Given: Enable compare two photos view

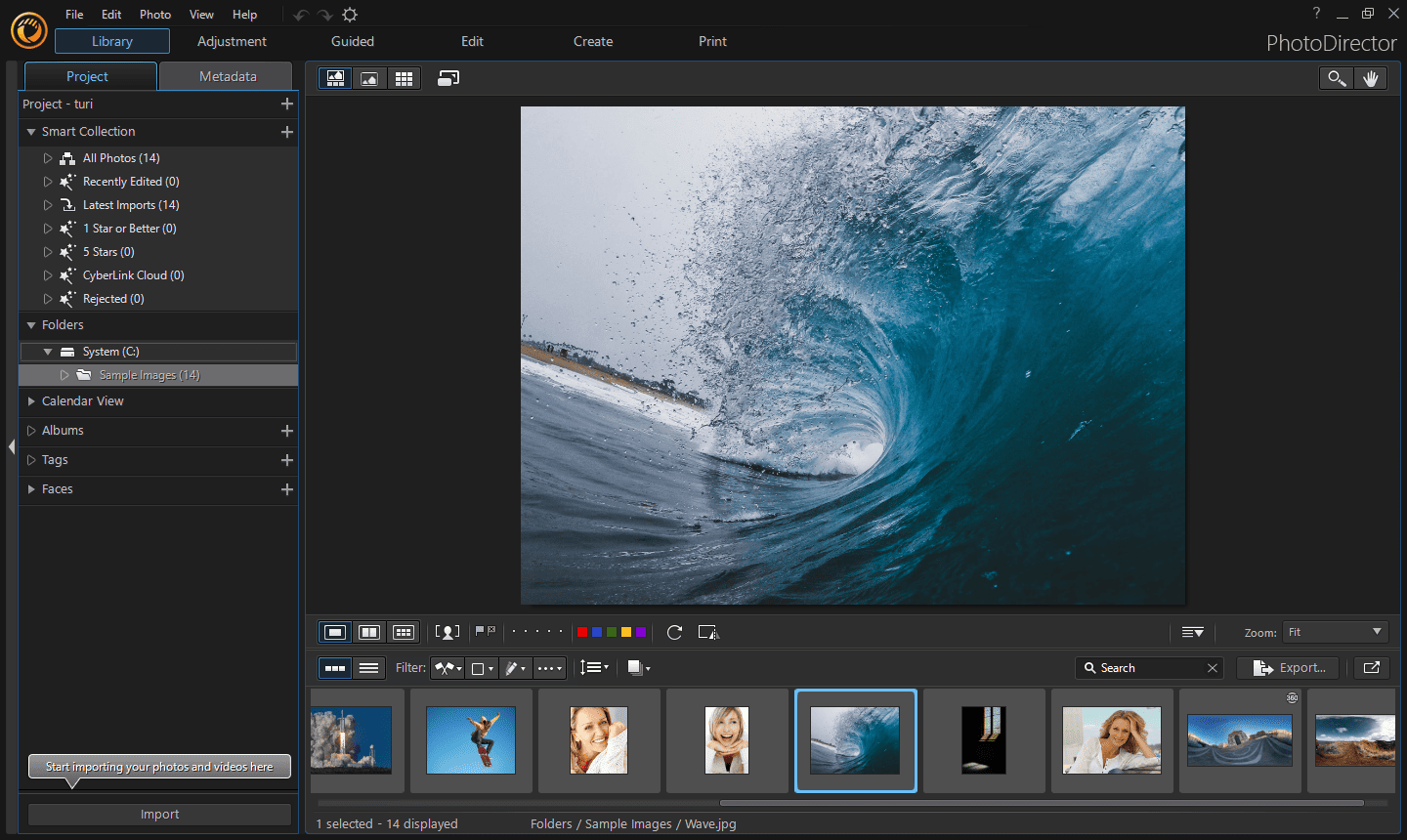Looking at the screenshot, I should pyautogui.click(x=369, y=632).
